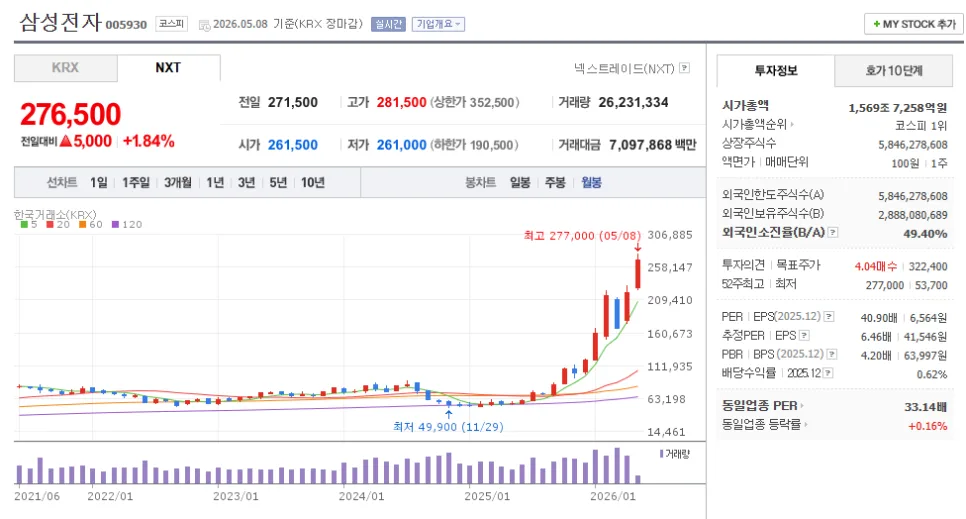Viewport: 966px width, 519px height.
Task: Click the stock code 005930
Action: 126,25
